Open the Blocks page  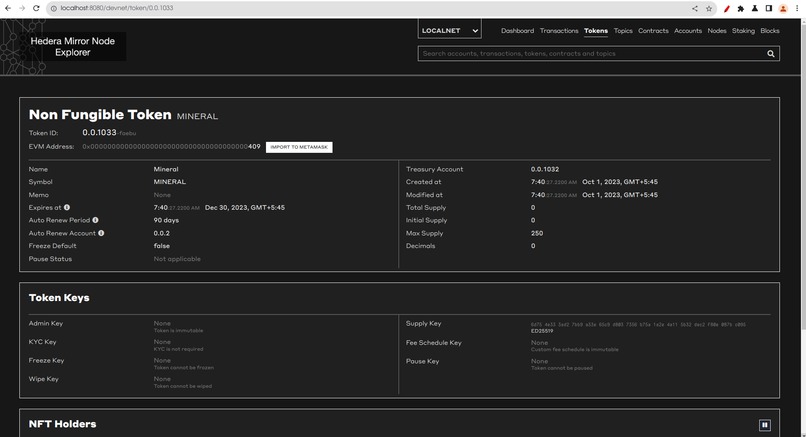coord(770,31)
